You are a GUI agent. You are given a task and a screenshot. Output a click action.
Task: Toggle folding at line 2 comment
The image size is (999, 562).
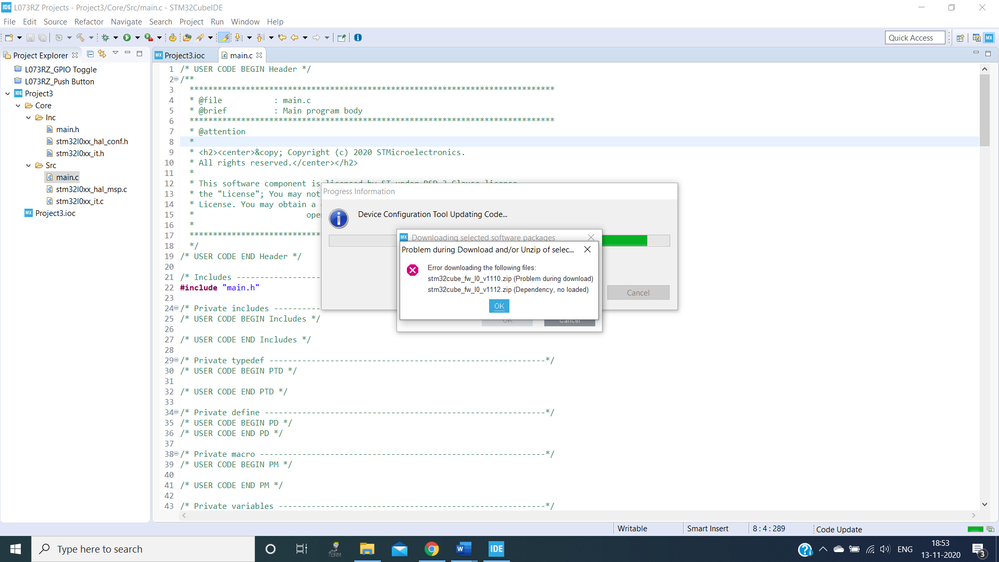pos(176,79)
